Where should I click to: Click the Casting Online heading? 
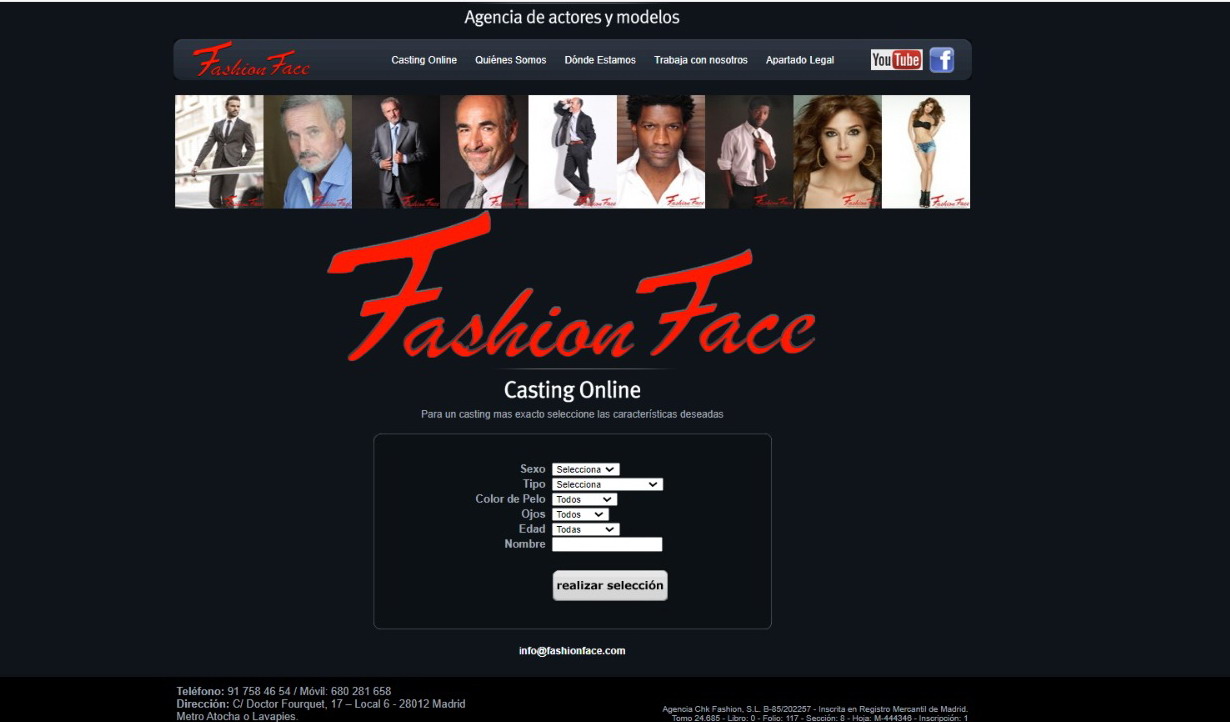point(572,390)
